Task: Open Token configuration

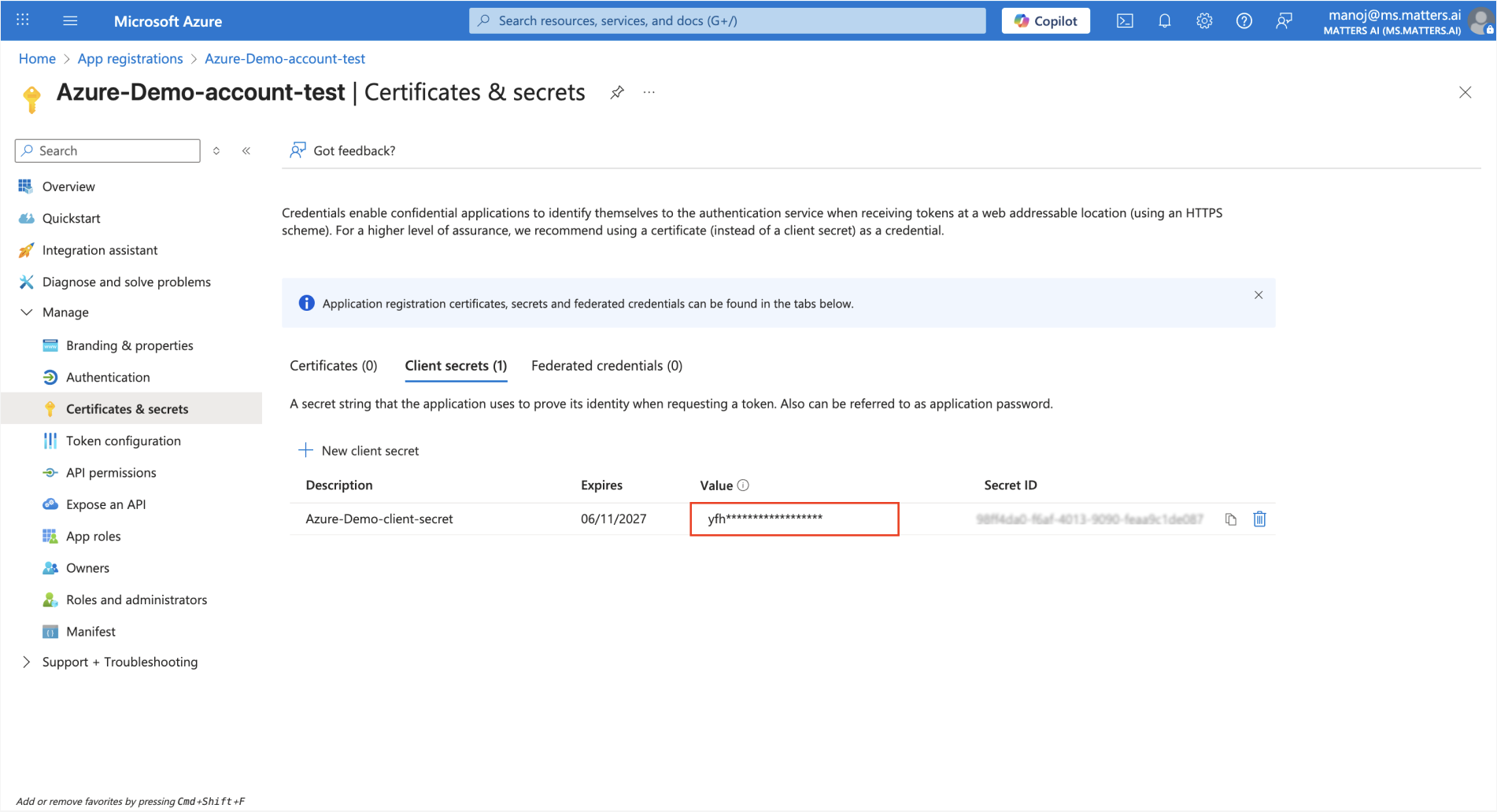Action: click(123, 441)
